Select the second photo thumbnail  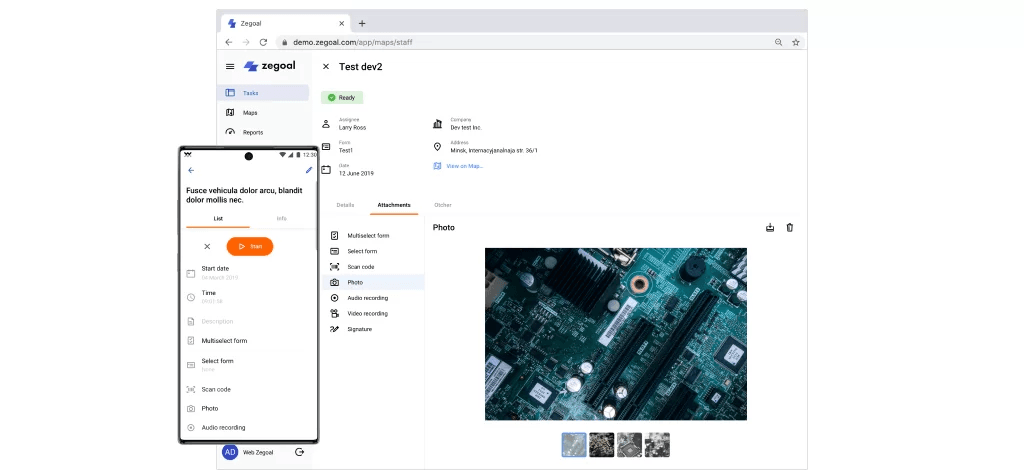coord(602,445)
